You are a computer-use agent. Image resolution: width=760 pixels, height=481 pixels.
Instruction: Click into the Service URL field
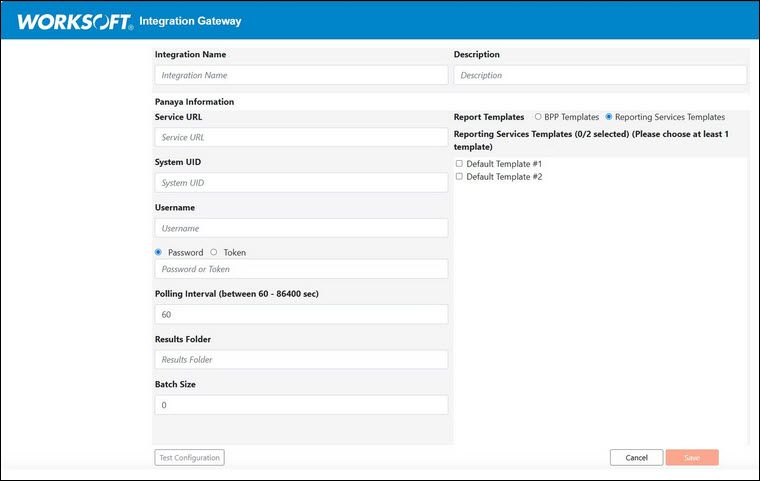pos(301,137)
